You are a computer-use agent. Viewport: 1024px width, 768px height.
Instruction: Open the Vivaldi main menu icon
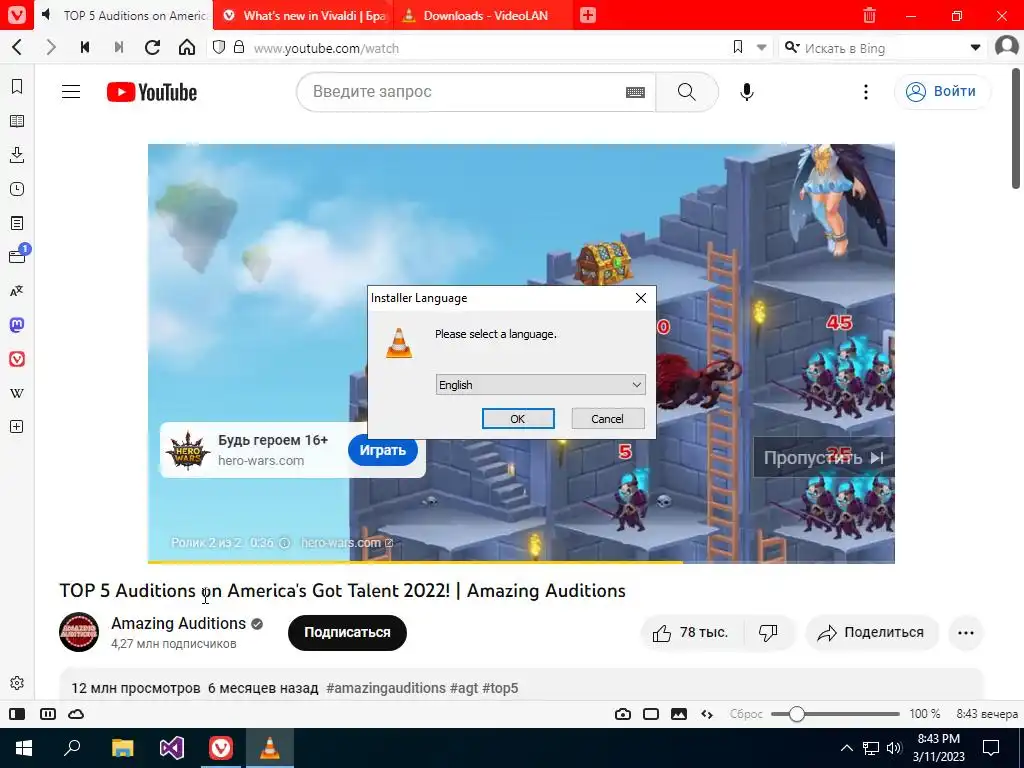pyautogui.click(x=16, y=15)
